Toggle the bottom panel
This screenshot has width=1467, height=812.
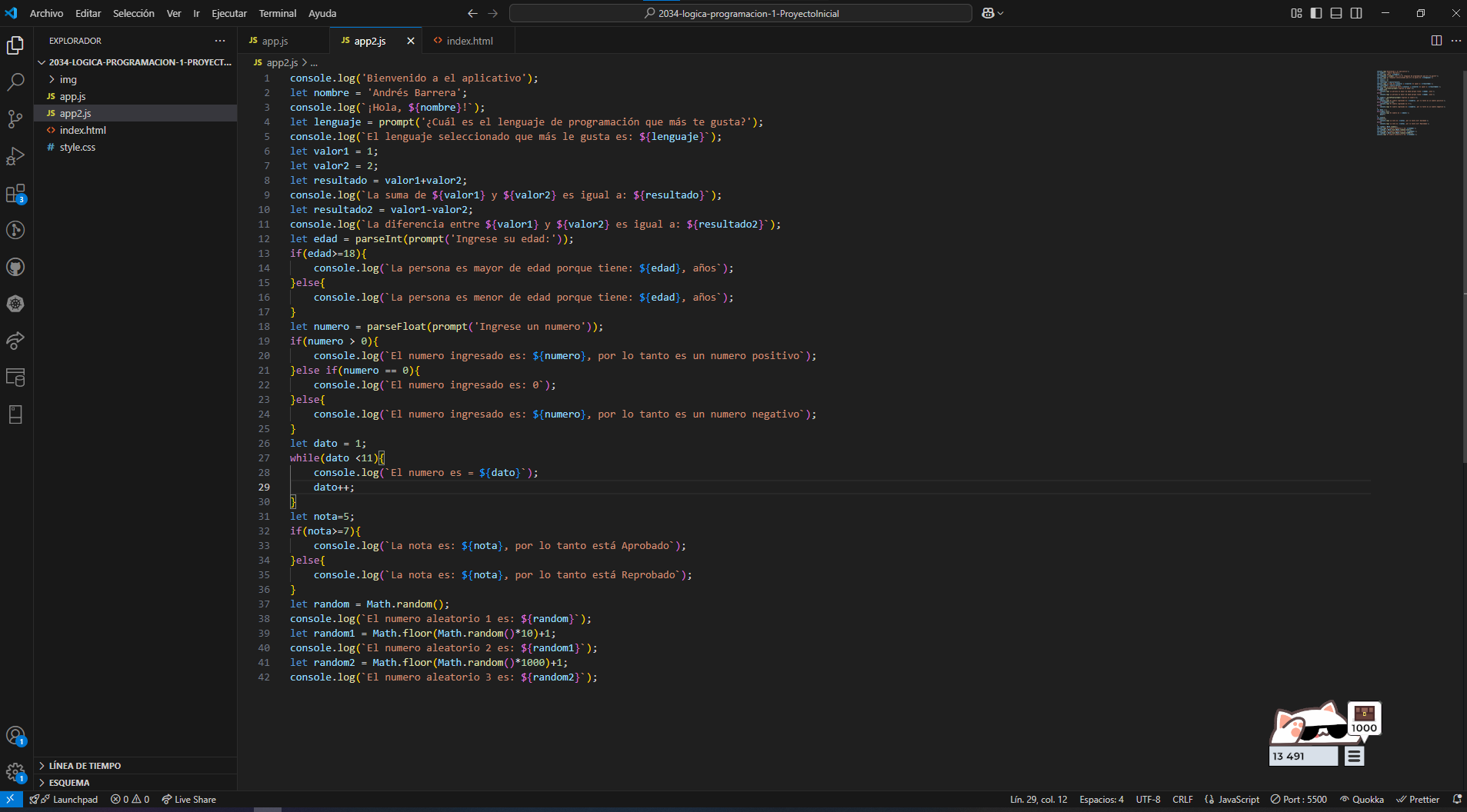click(x=1336, y=13)
